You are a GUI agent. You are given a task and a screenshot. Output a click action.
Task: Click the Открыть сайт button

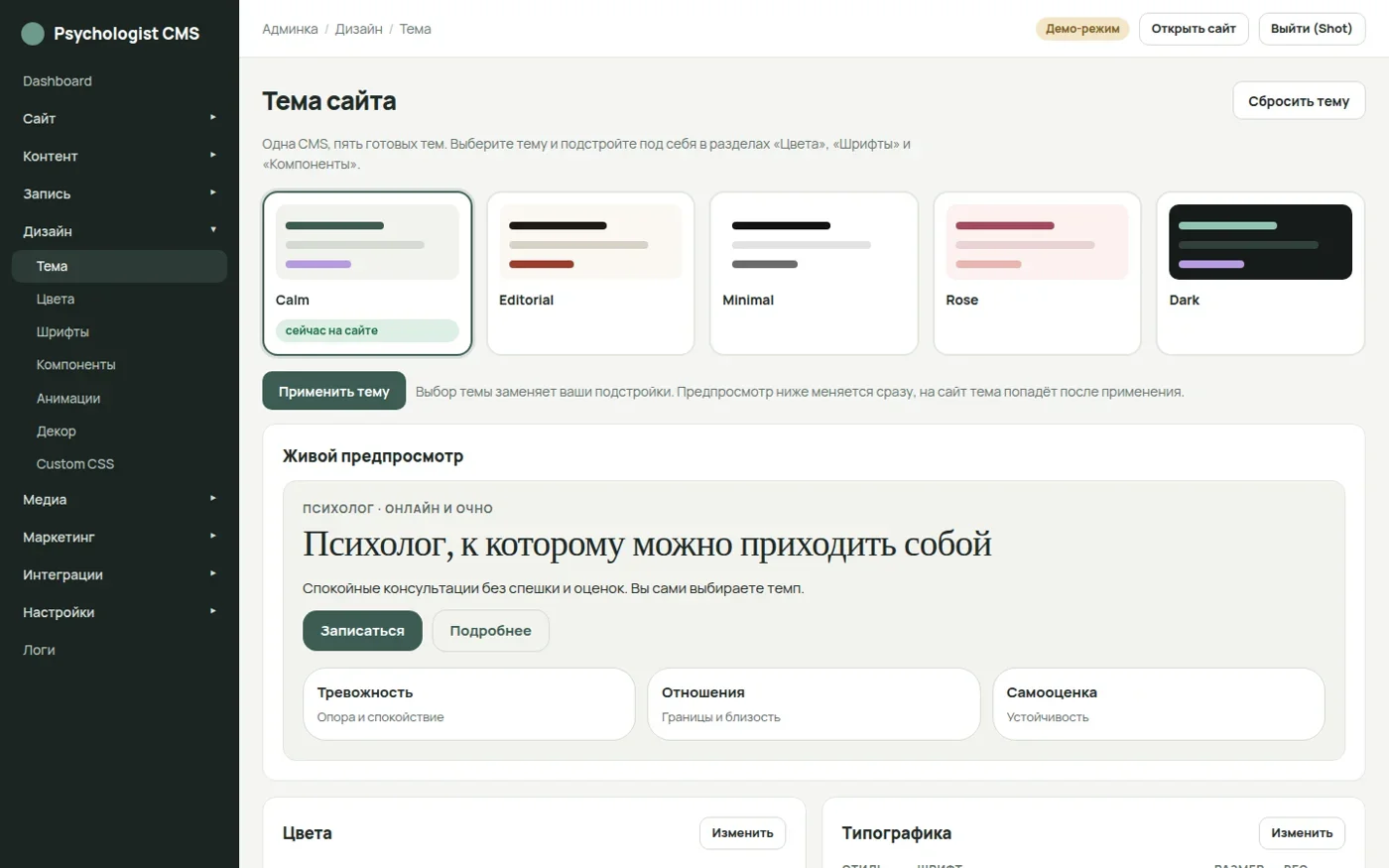pos(1194,29)
